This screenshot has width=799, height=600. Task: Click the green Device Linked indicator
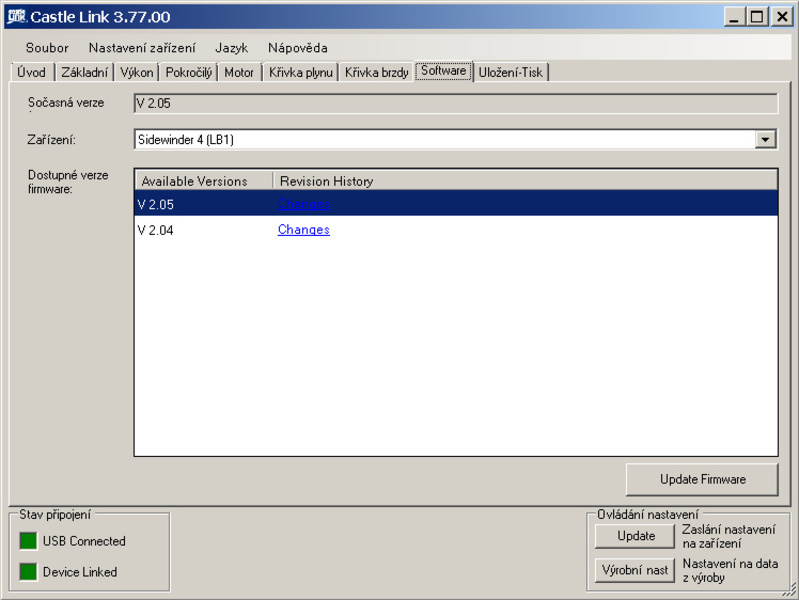tap(29, 572)
